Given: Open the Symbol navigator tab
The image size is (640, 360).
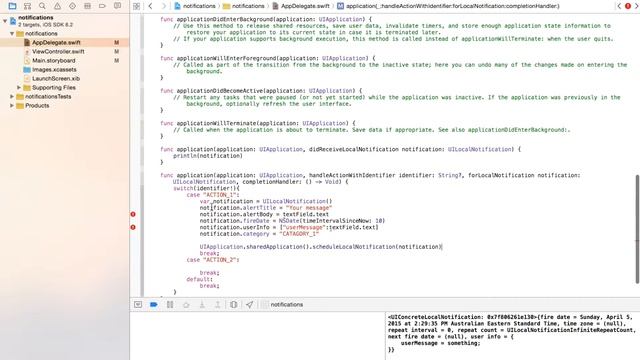Looking at the screenshot, I should 27,6.
